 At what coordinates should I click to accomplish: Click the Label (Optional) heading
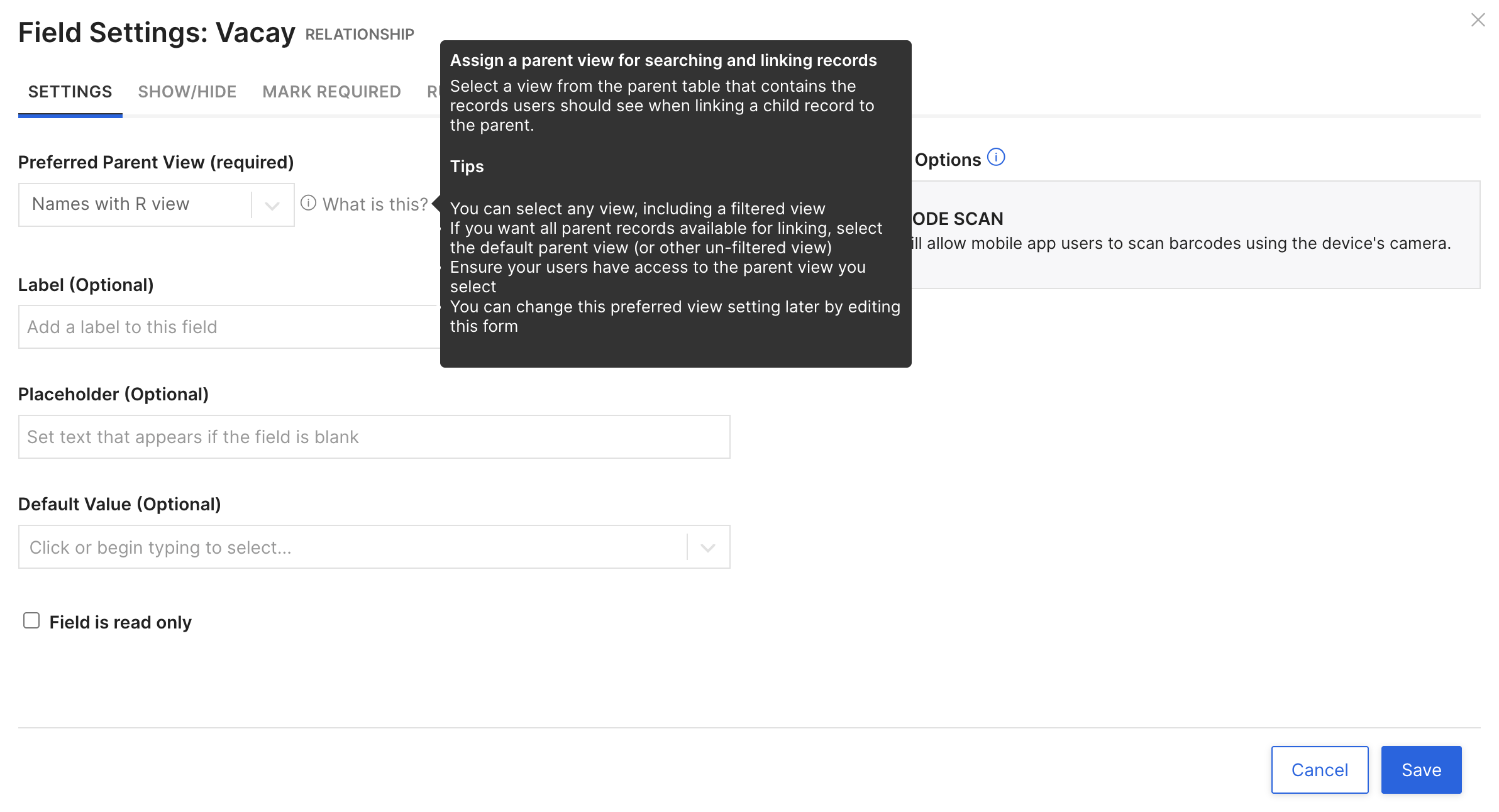pos(86,285)
